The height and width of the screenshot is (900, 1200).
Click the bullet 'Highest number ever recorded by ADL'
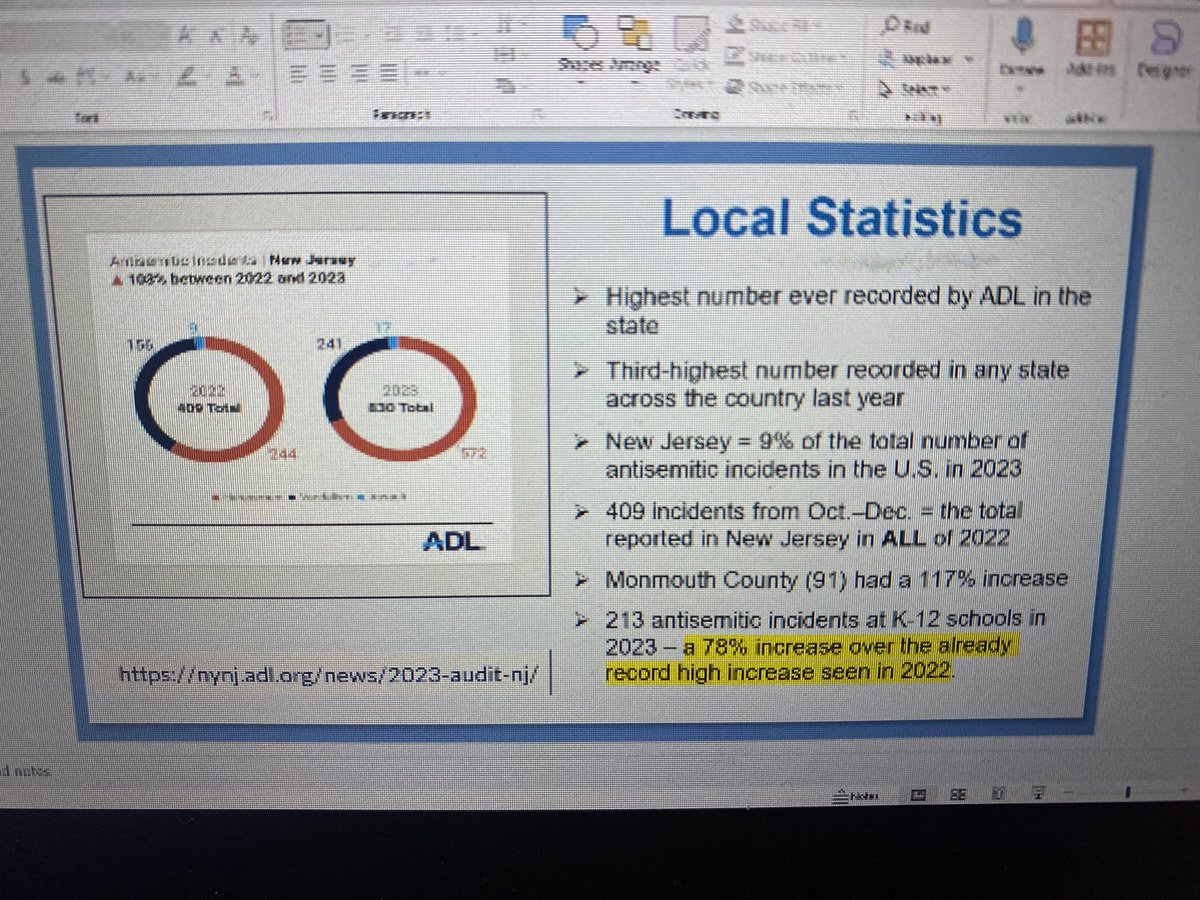tap(847, 311)
